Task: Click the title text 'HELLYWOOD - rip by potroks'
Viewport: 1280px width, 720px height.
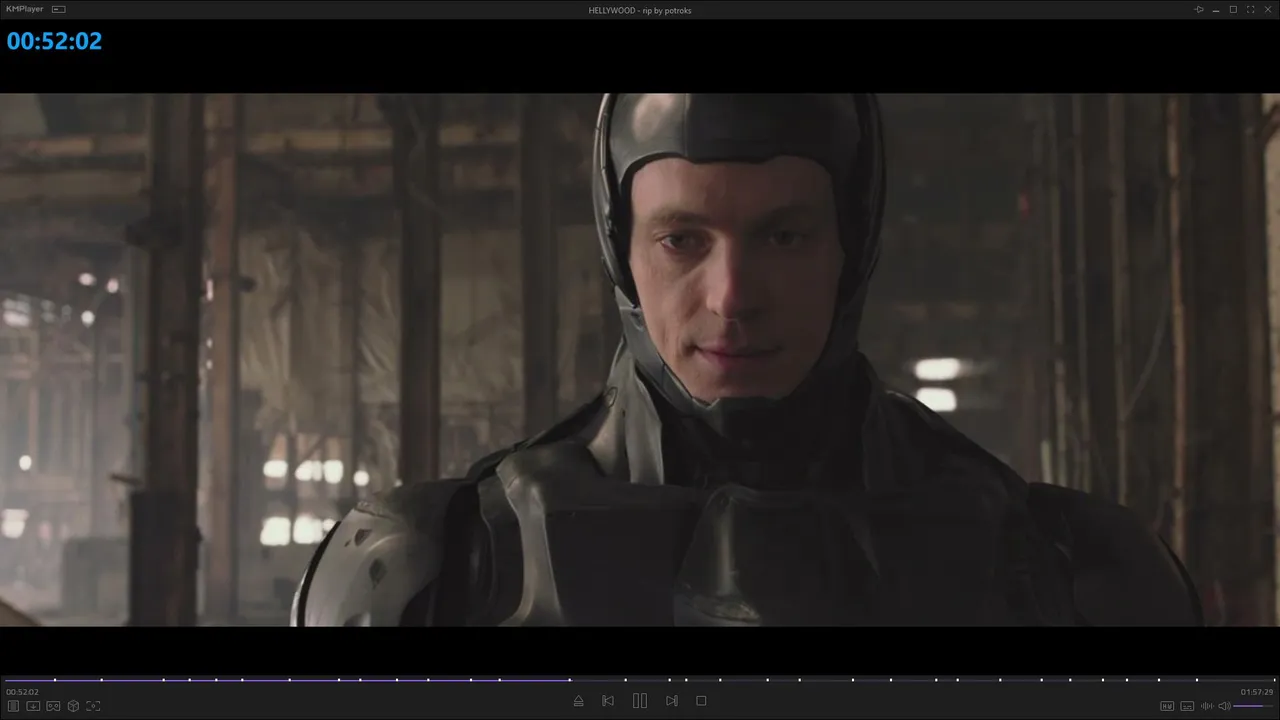Action: [640, 10]
